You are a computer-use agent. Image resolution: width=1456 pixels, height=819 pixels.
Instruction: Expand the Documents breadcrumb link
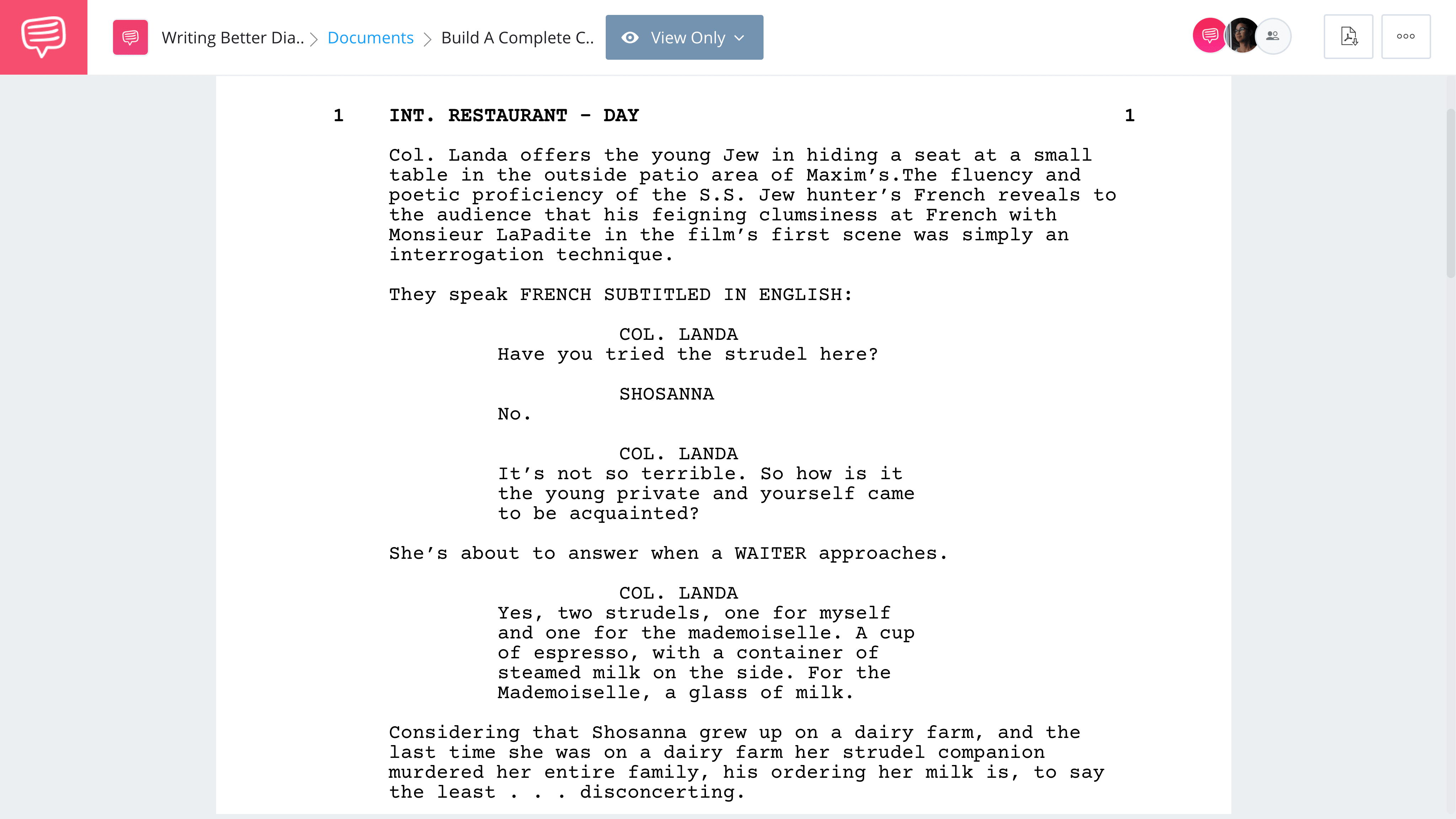371,37
